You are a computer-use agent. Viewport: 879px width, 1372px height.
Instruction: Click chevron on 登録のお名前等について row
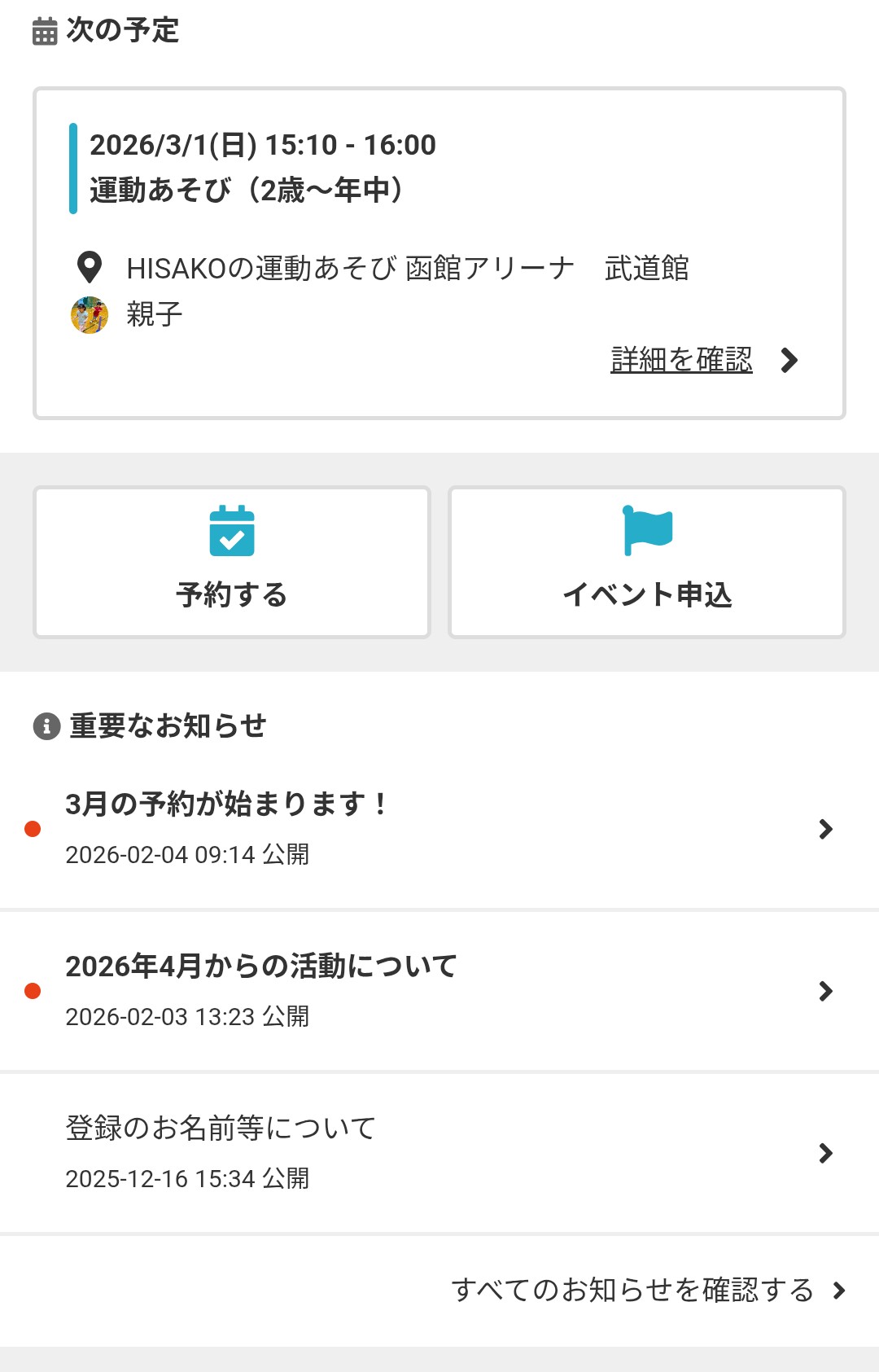826,1153
